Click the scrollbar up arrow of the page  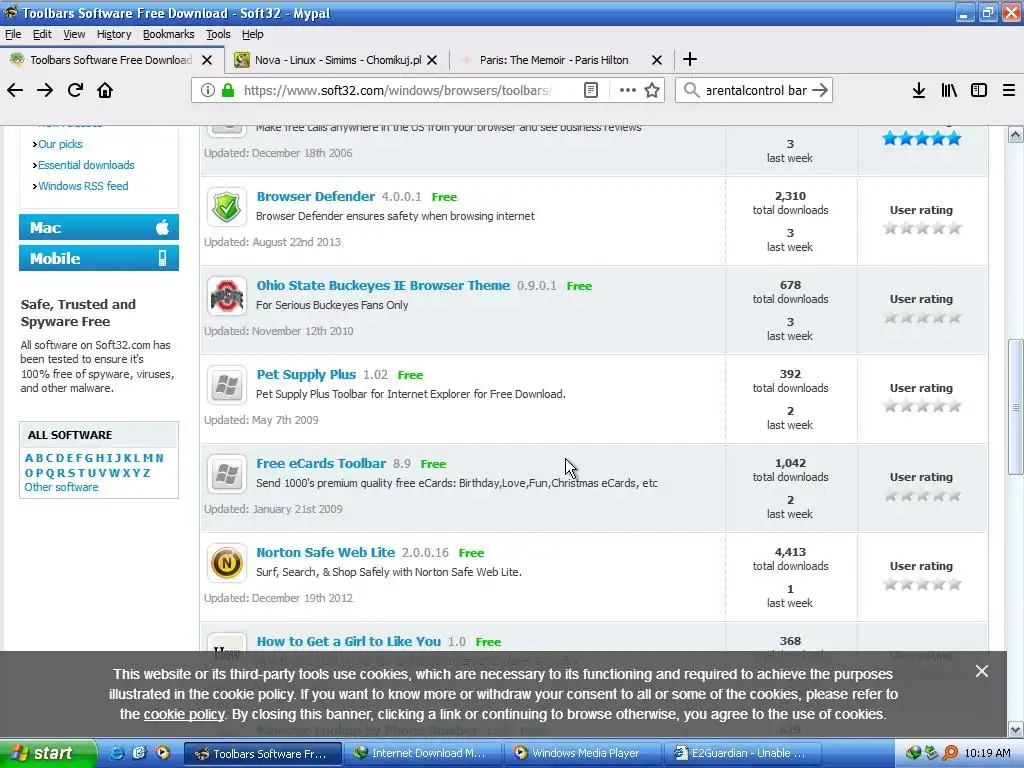(x=1016, y=135)
